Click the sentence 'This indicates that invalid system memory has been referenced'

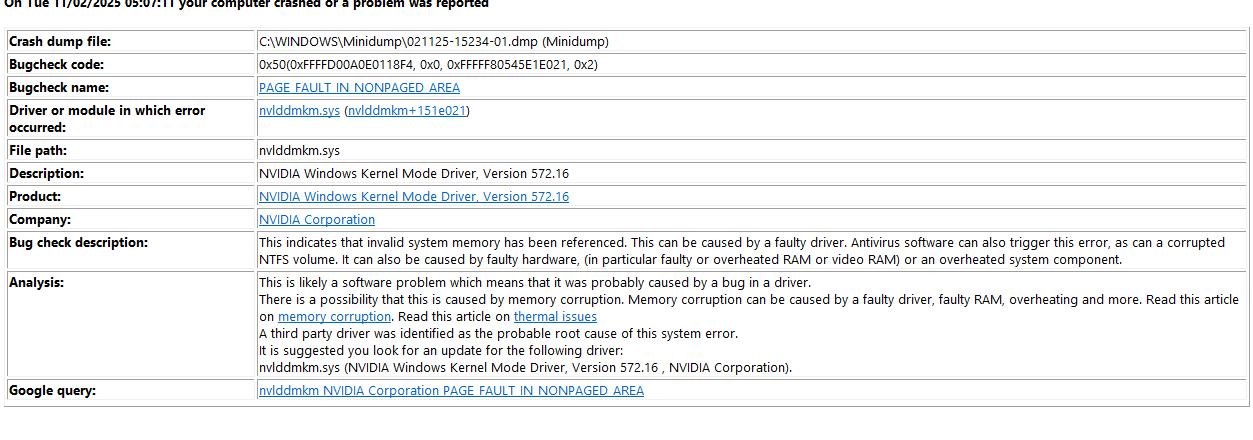pos(441,243)
